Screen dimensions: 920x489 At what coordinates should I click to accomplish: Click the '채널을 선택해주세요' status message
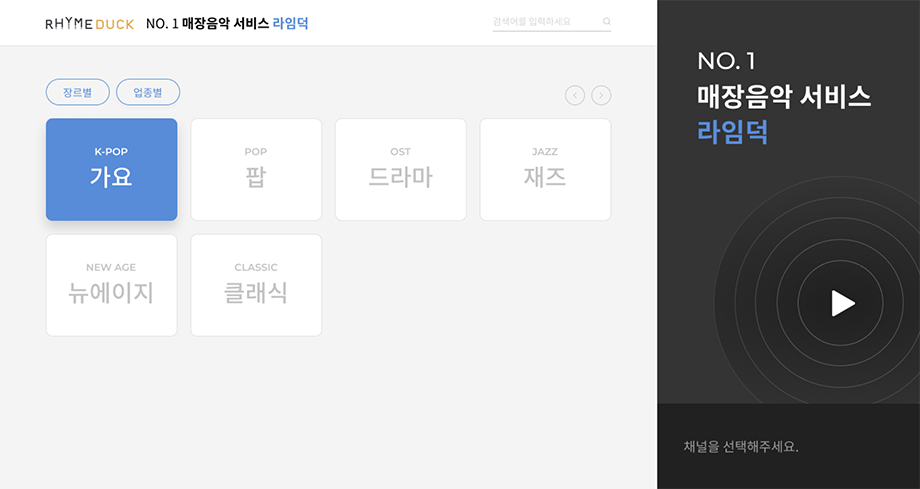click(x=741, y=446)
